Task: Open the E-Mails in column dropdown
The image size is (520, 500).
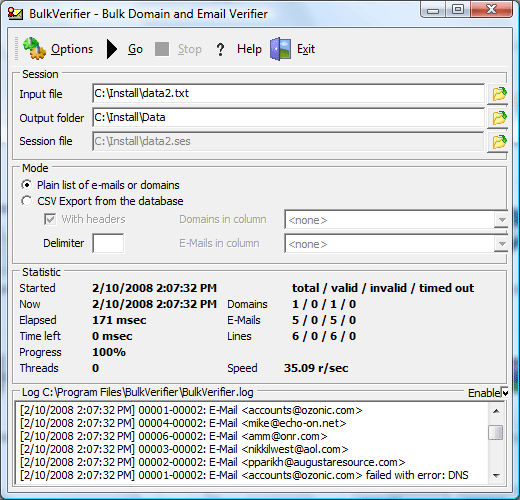Action: tap(501, 244)
